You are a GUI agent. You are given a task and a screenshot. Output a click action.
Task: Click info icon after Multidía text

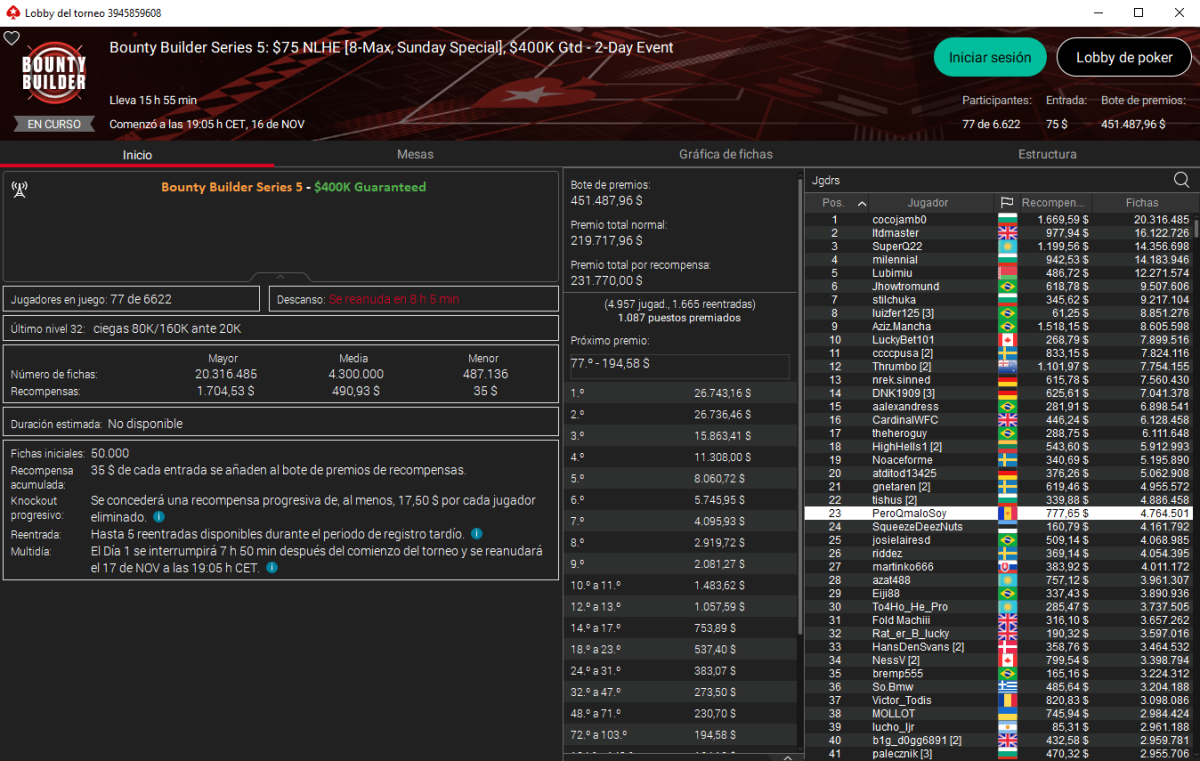(272, 568)
